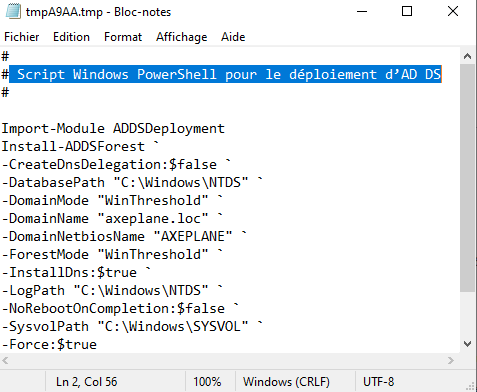Minimize the Bloc-notes window
The height and width of the screenshot is (392, 477).
click(362, 12)
